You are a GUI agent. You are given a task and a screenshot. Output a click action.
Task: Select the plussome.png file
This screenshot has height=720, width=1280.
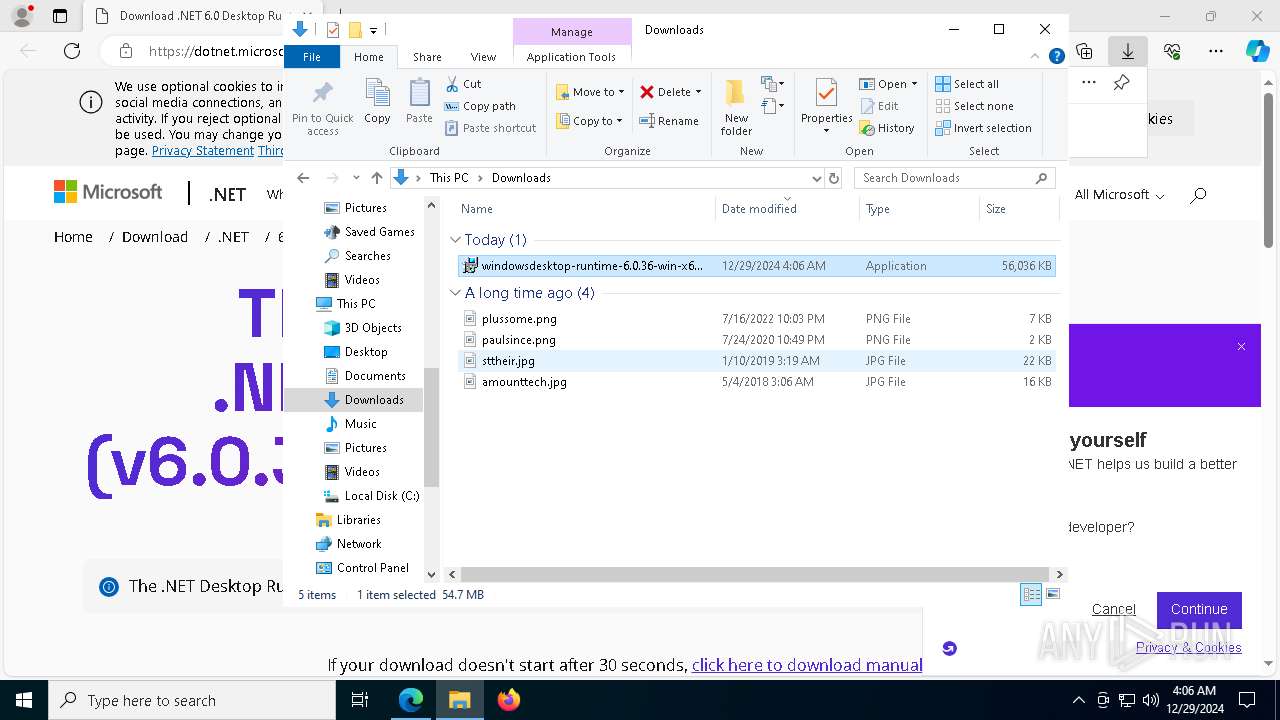coord(756,319)
